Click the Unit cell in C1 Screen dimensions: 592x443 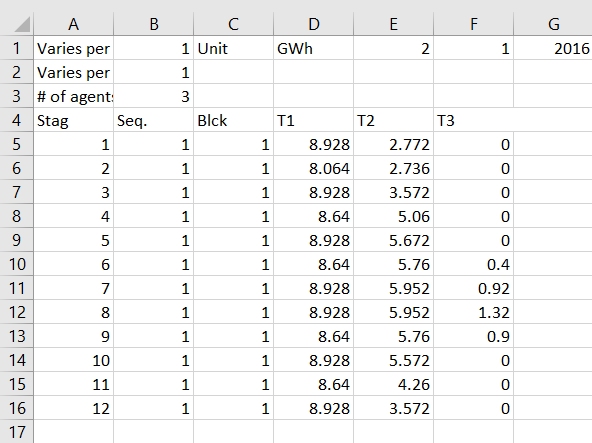233,48
